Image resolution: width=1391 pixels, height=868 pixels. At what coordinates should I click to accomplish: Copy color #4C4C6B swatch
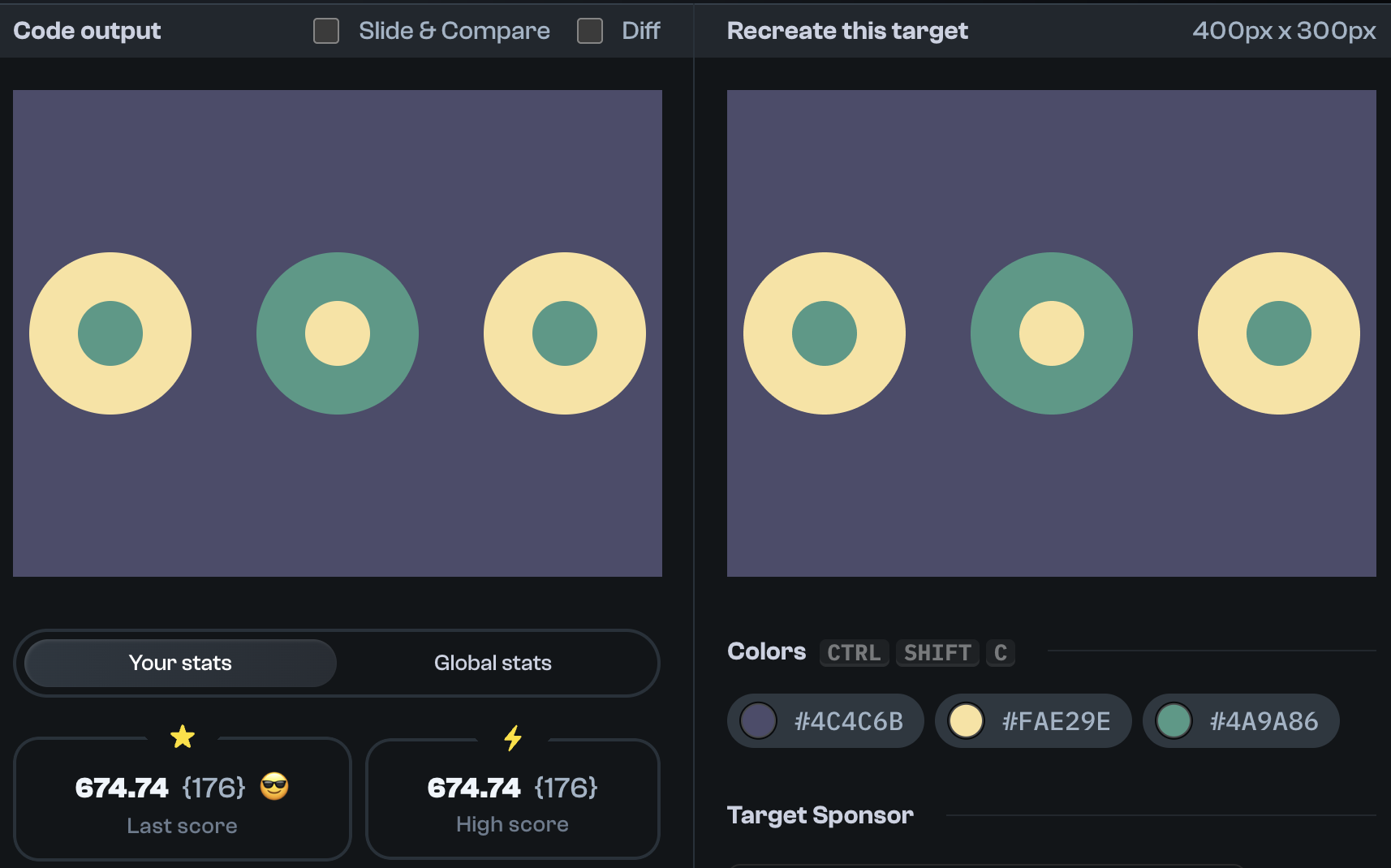825,720
